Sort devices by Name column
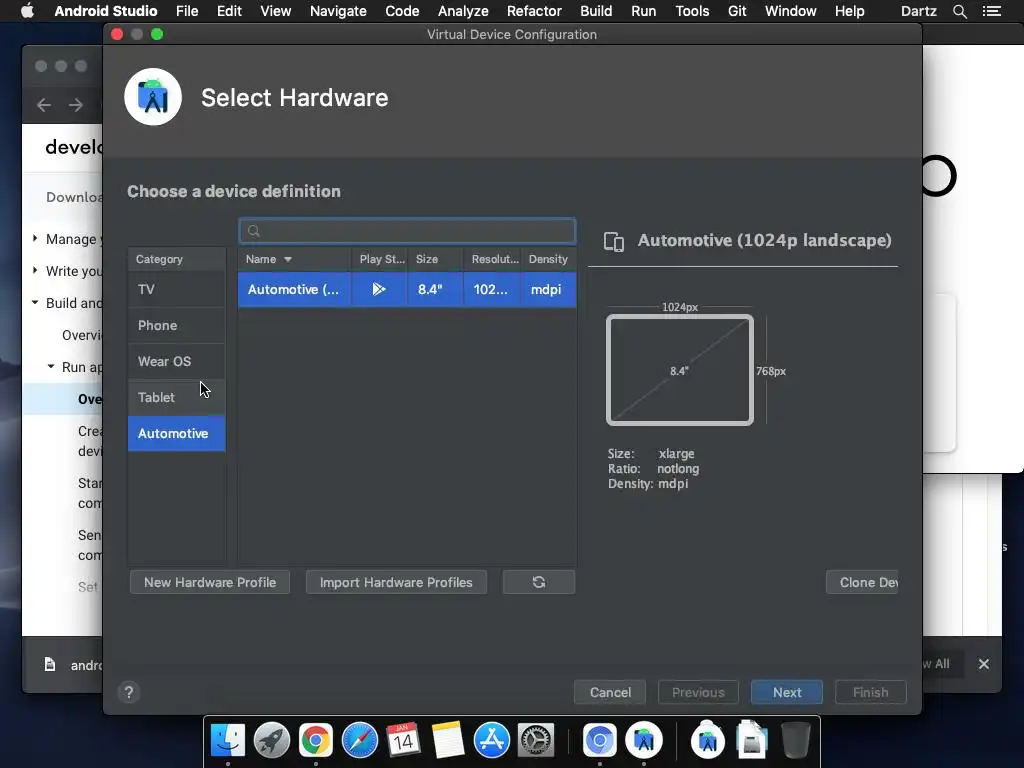Image resolution: width=1024 pixels, height=768 pixels. (x=295, y=259)
